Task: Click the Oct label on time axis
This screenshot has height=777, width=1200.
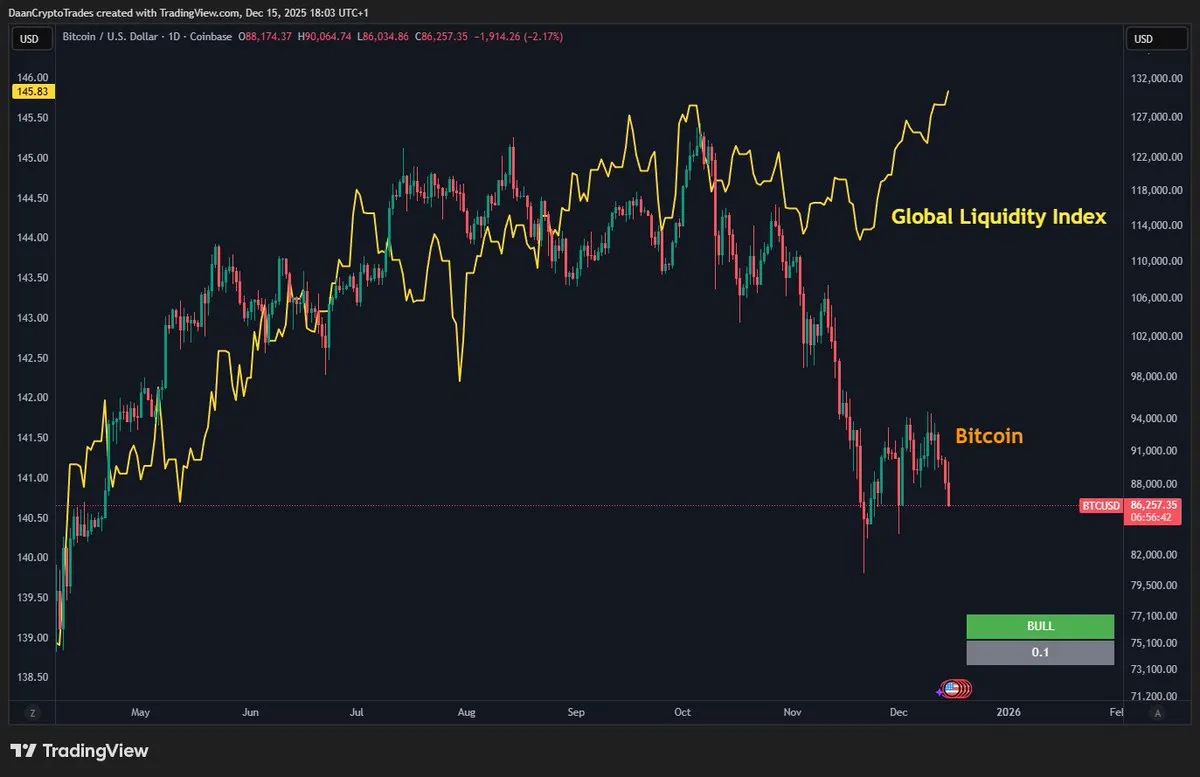Action: point(682,713)
